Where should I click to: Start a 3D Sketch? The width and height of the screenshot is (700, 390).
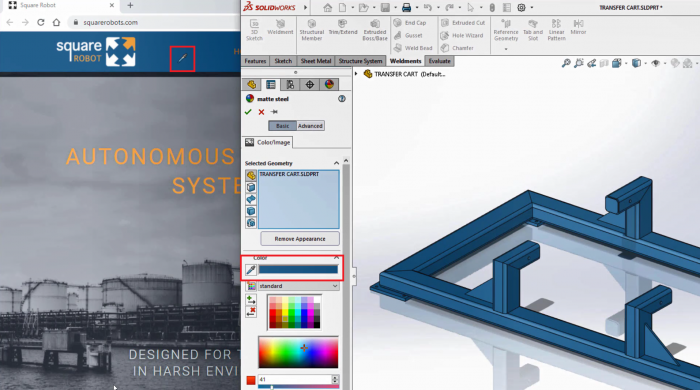pyautogui.click(x=254, y=30)
